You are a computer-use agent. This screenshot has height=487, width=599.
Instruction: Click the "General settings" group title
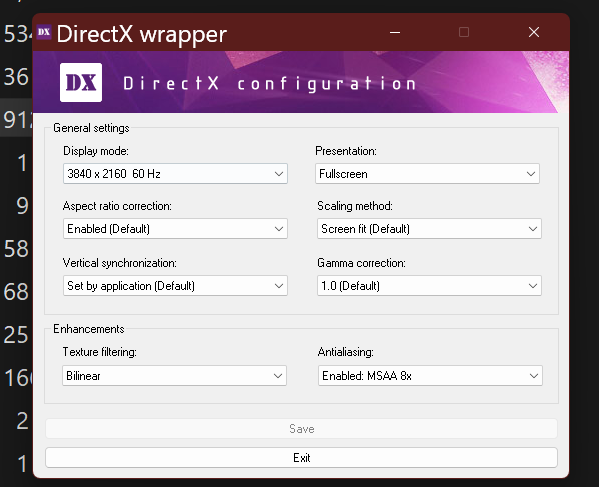pos(91,128)
